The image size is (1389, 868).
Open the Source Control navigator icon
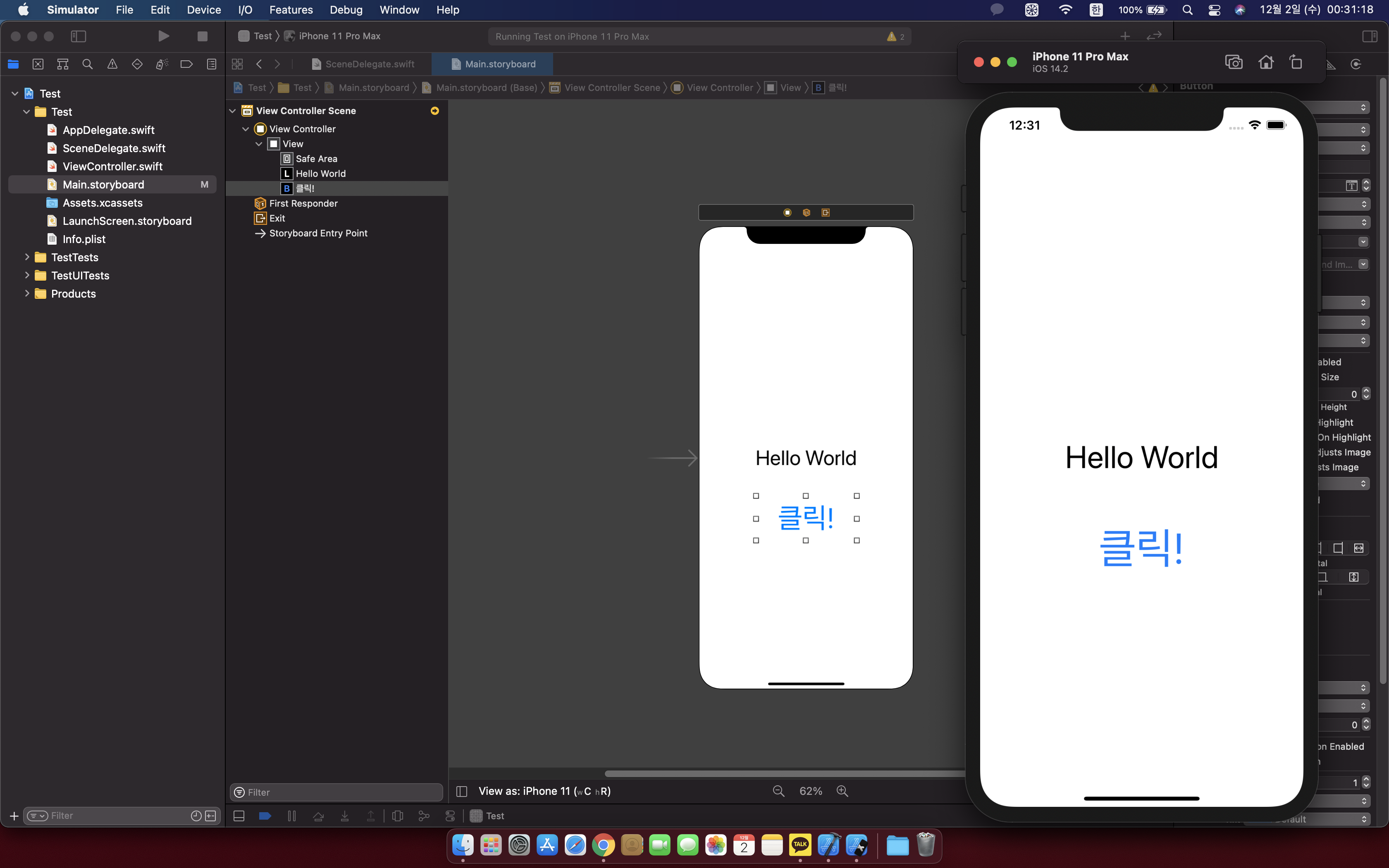tap(38, 64)
